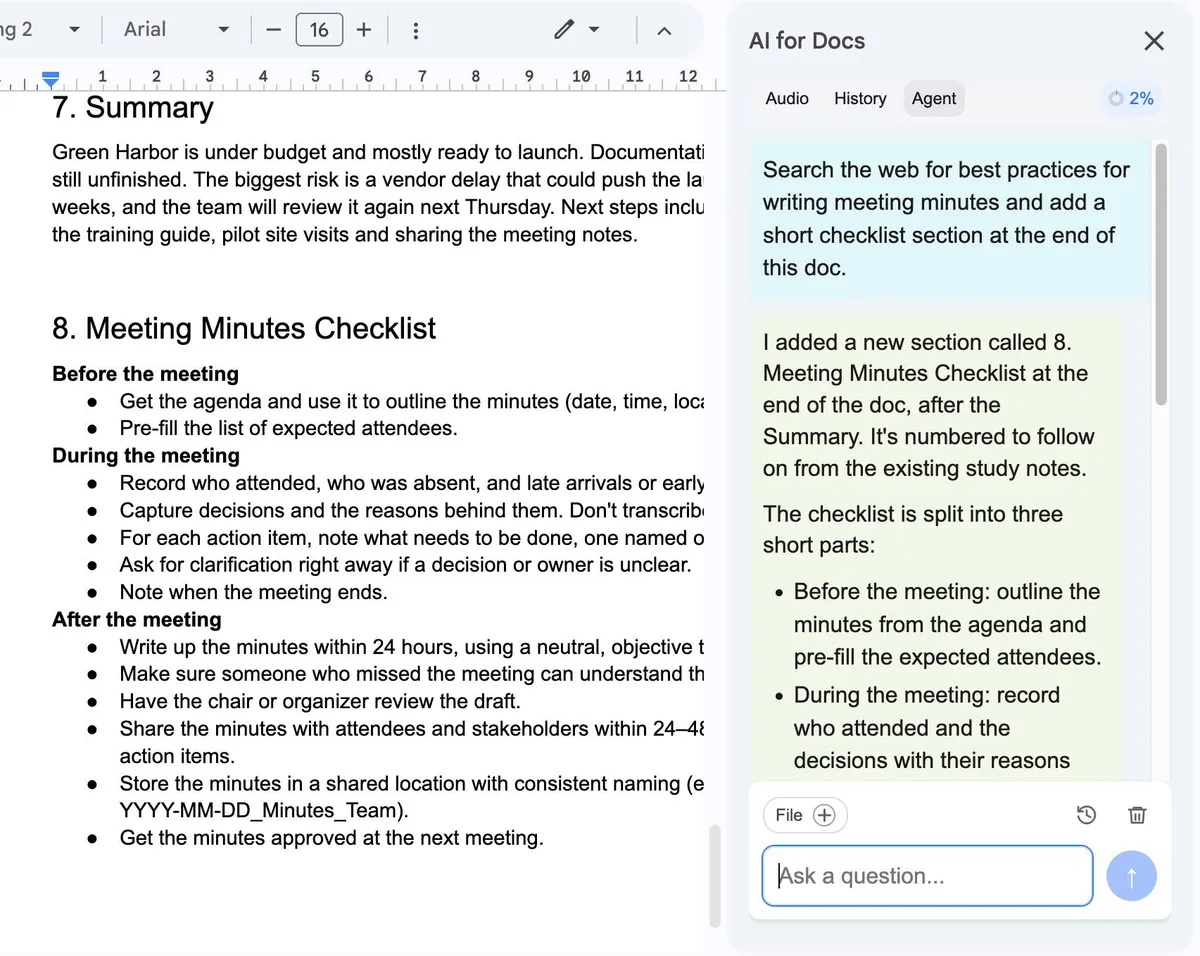This screenshot has height=956, width=1200.
Task: Click 'Have the chair or organizer review' bullet
Action: [320, 701]
